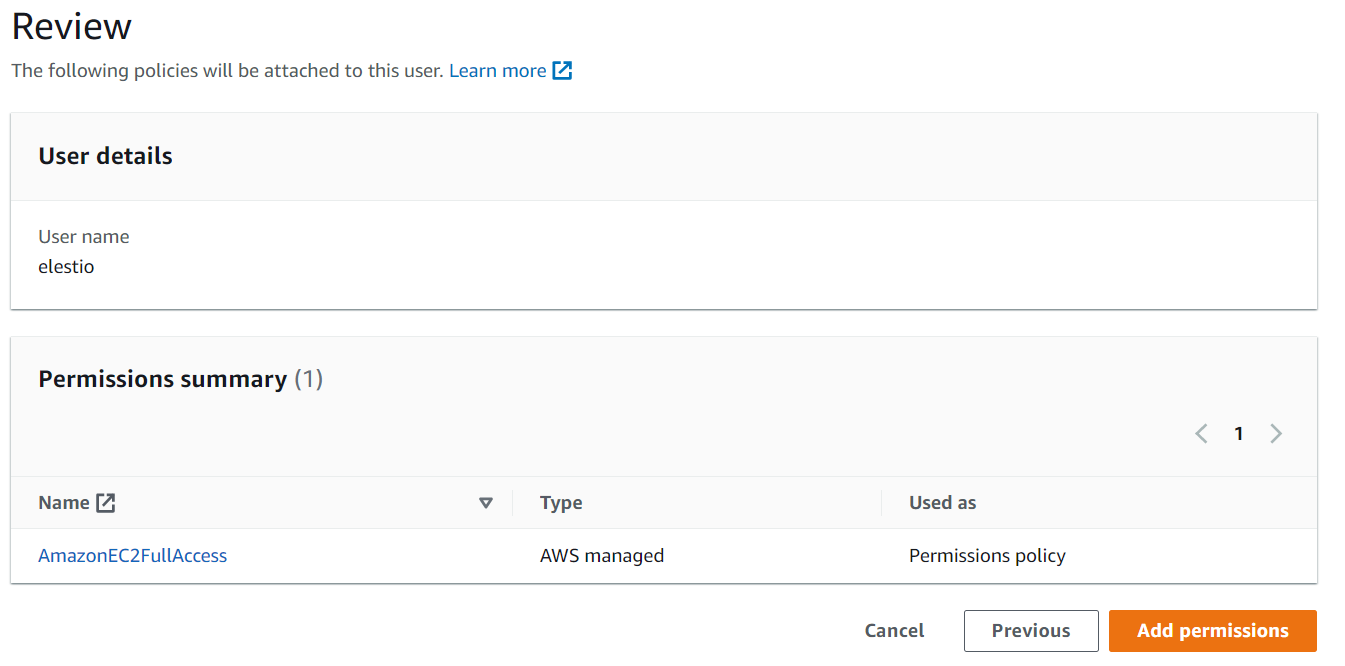Sort policies using the Name column triangle
This screenshot has height=666, width=1345.
pos(486,503)
